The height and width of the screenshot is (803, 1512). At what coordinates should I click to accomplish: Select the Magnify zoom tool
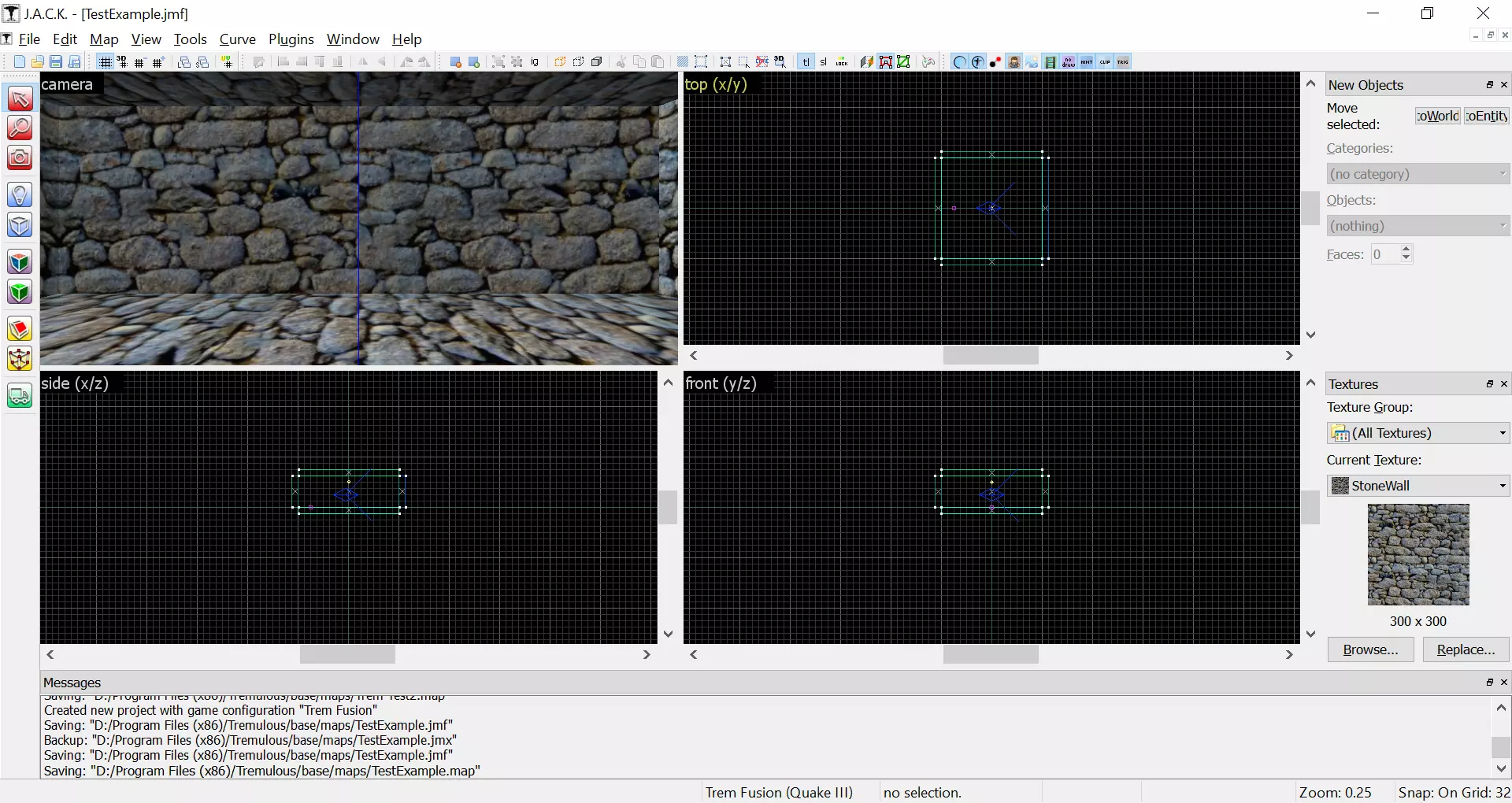pyautogui.click(x=20, y=128)
